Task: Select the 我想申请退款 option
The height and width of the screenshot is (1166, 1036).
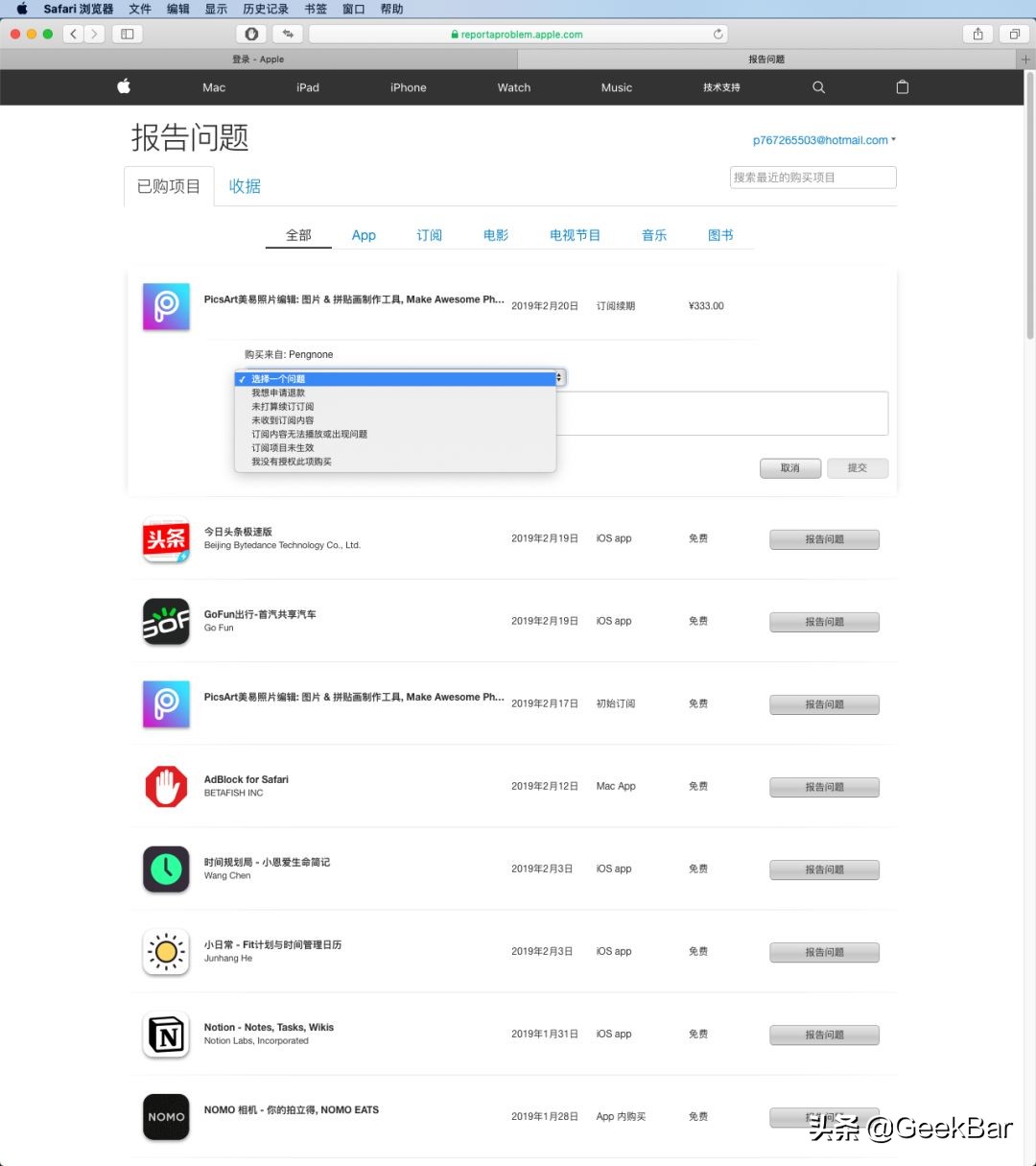Action: [277, 393]
